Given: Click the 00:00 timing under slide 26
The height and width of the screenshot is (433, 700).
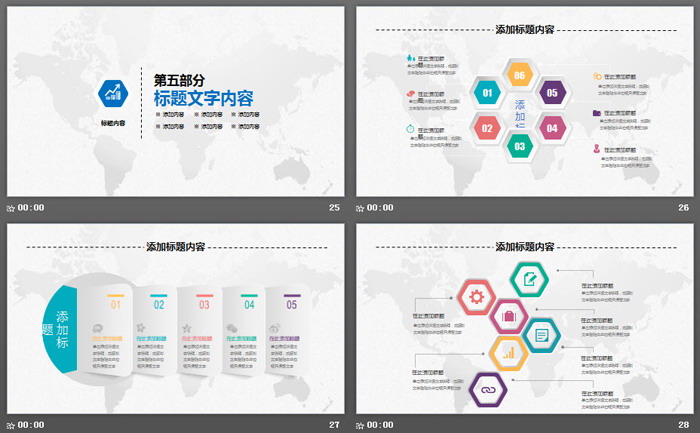Looking at the screenshot, I should point(380,208).
